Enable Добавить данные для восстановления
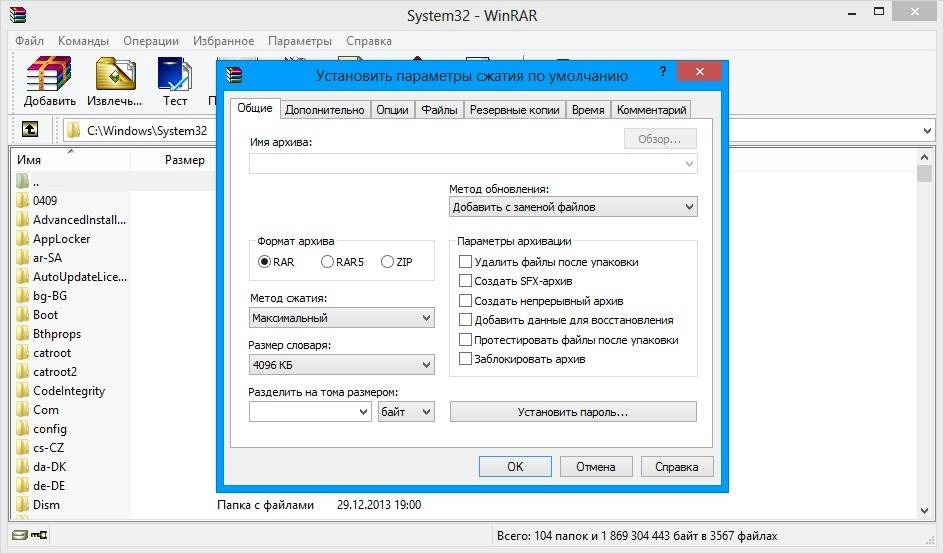The height and width of the screenshot is (554, 944). coord(465,320)
